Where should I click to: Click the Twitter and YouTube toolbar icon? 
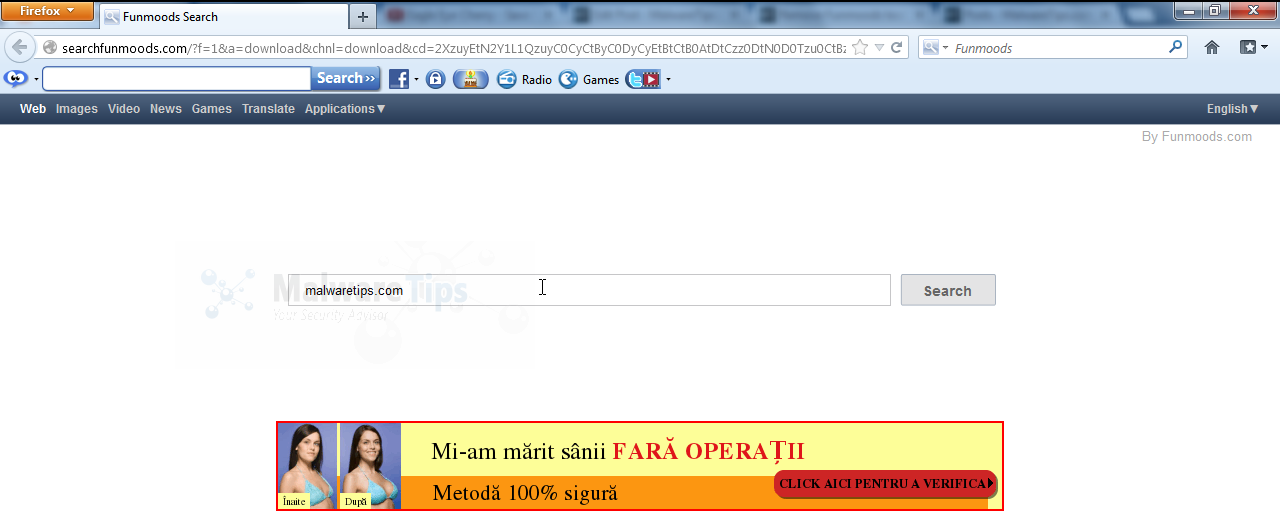643,79
